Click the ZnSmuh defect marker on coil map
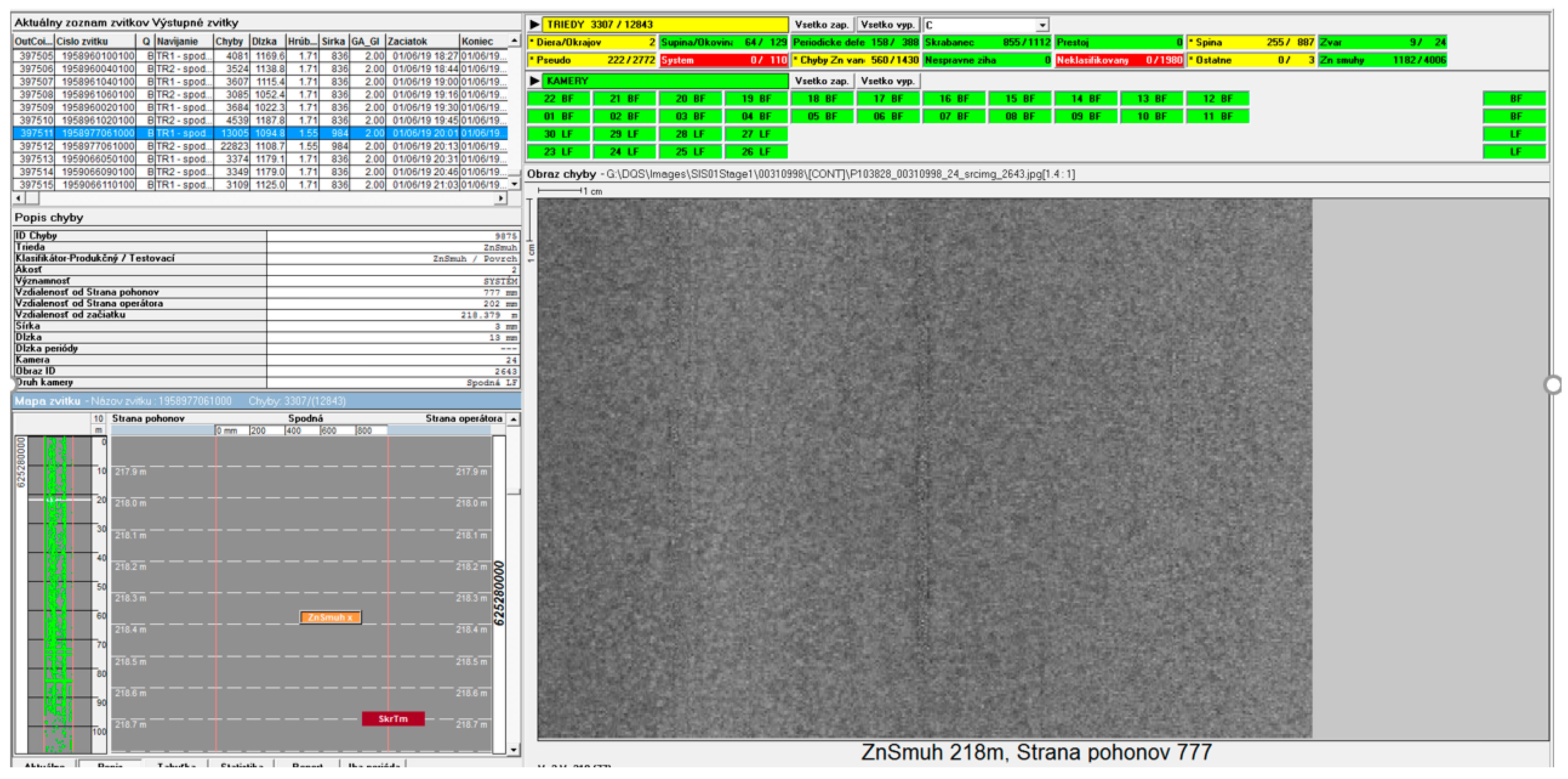1568x779 pixels. point(330,617)
